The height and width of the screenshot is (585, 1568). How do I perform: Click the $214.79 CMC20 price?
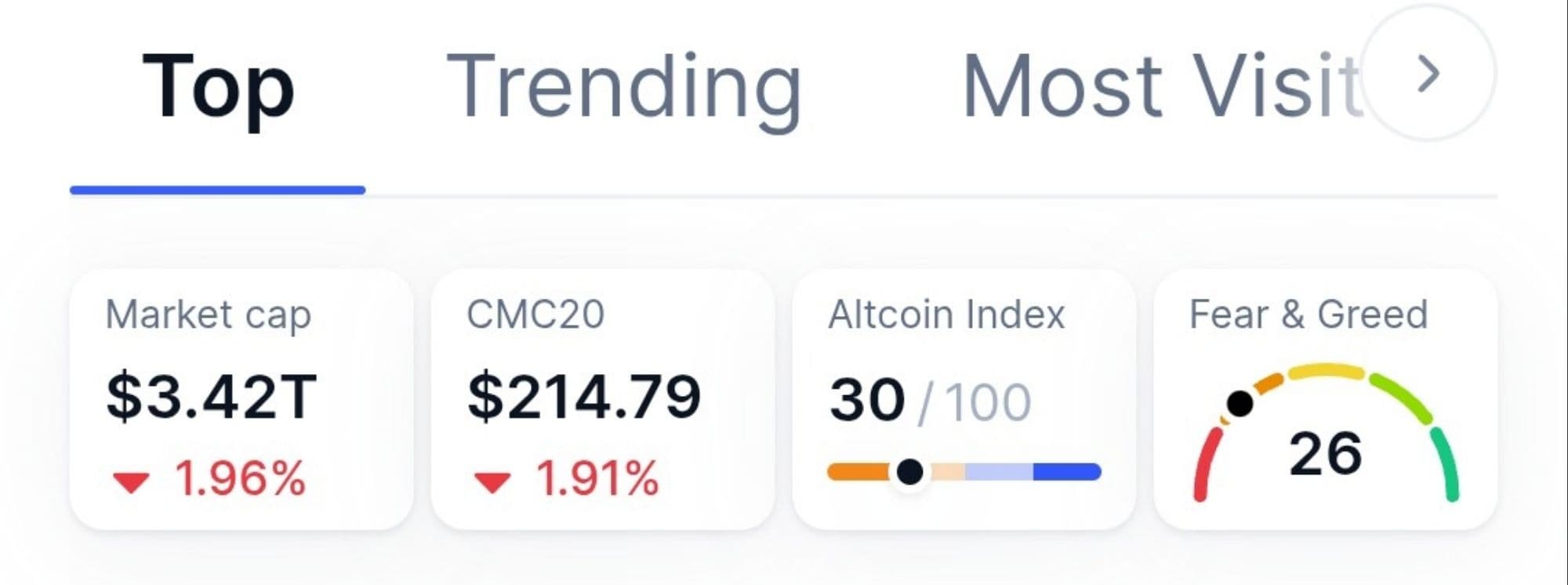584,398
